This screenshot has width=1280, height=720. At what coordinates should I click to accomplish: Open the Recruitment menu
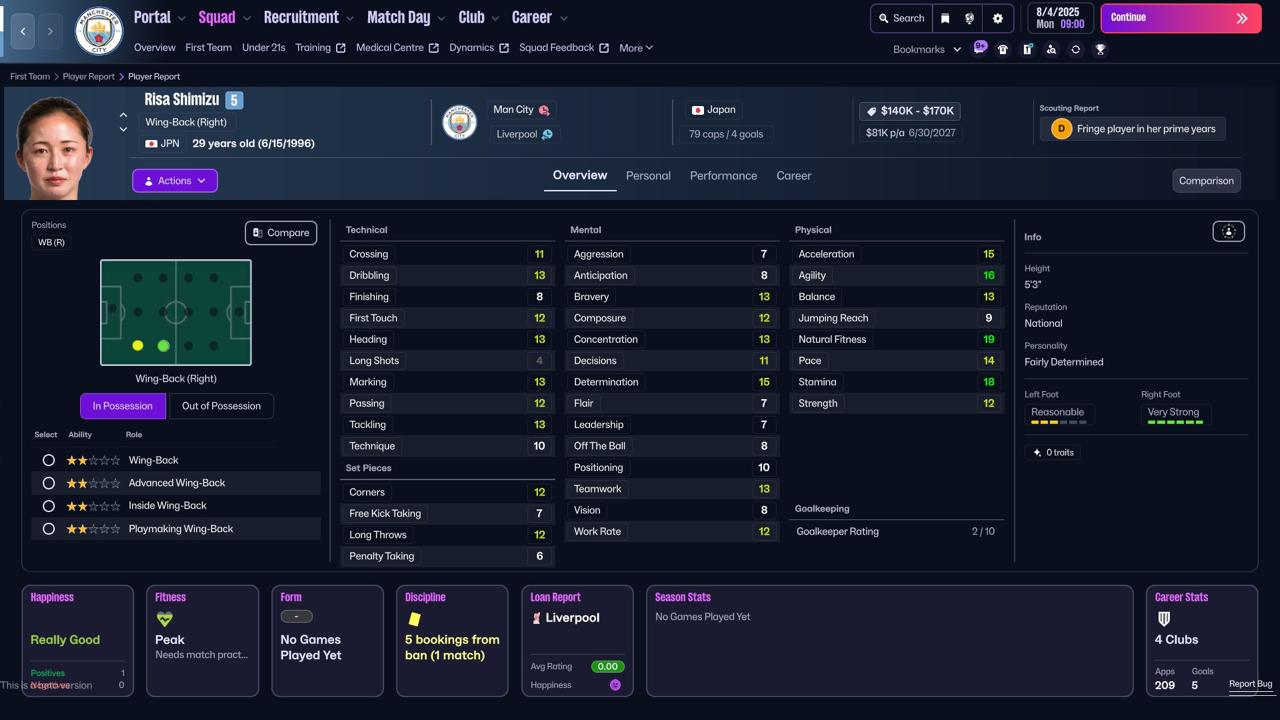tap(308, 18)
